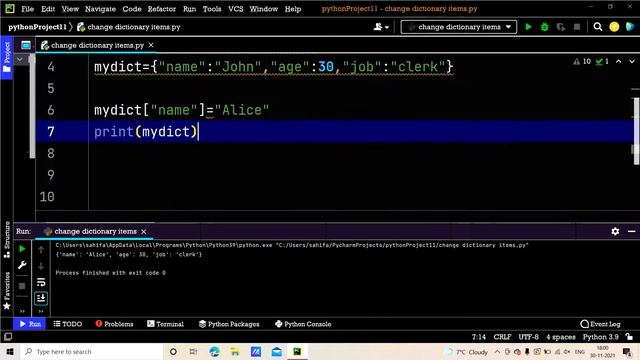Change UTF-8 file encoding

[x=529, y=337]
